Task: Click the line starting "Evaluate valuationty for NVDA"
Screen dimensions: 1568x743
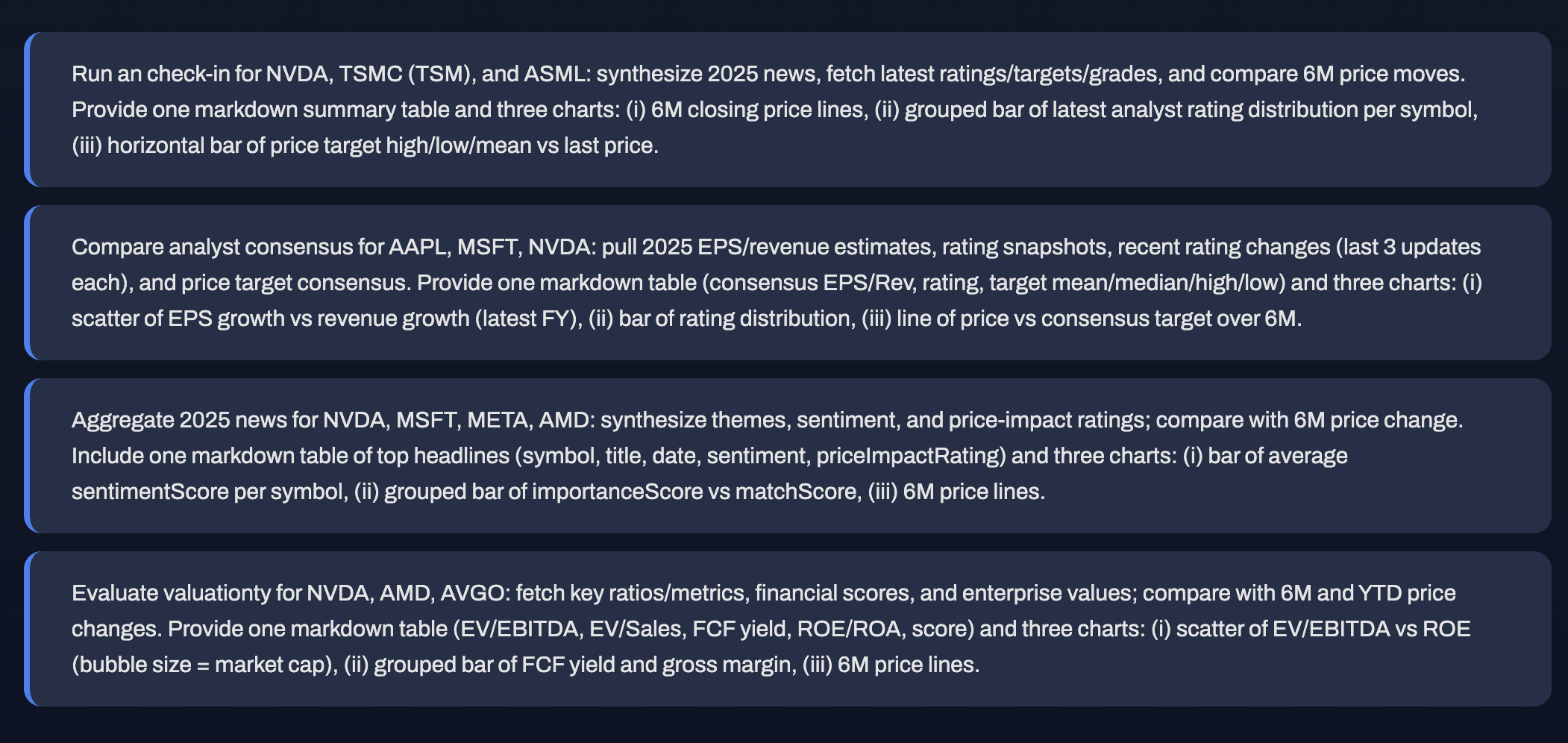Action: (x=764, y=593)
